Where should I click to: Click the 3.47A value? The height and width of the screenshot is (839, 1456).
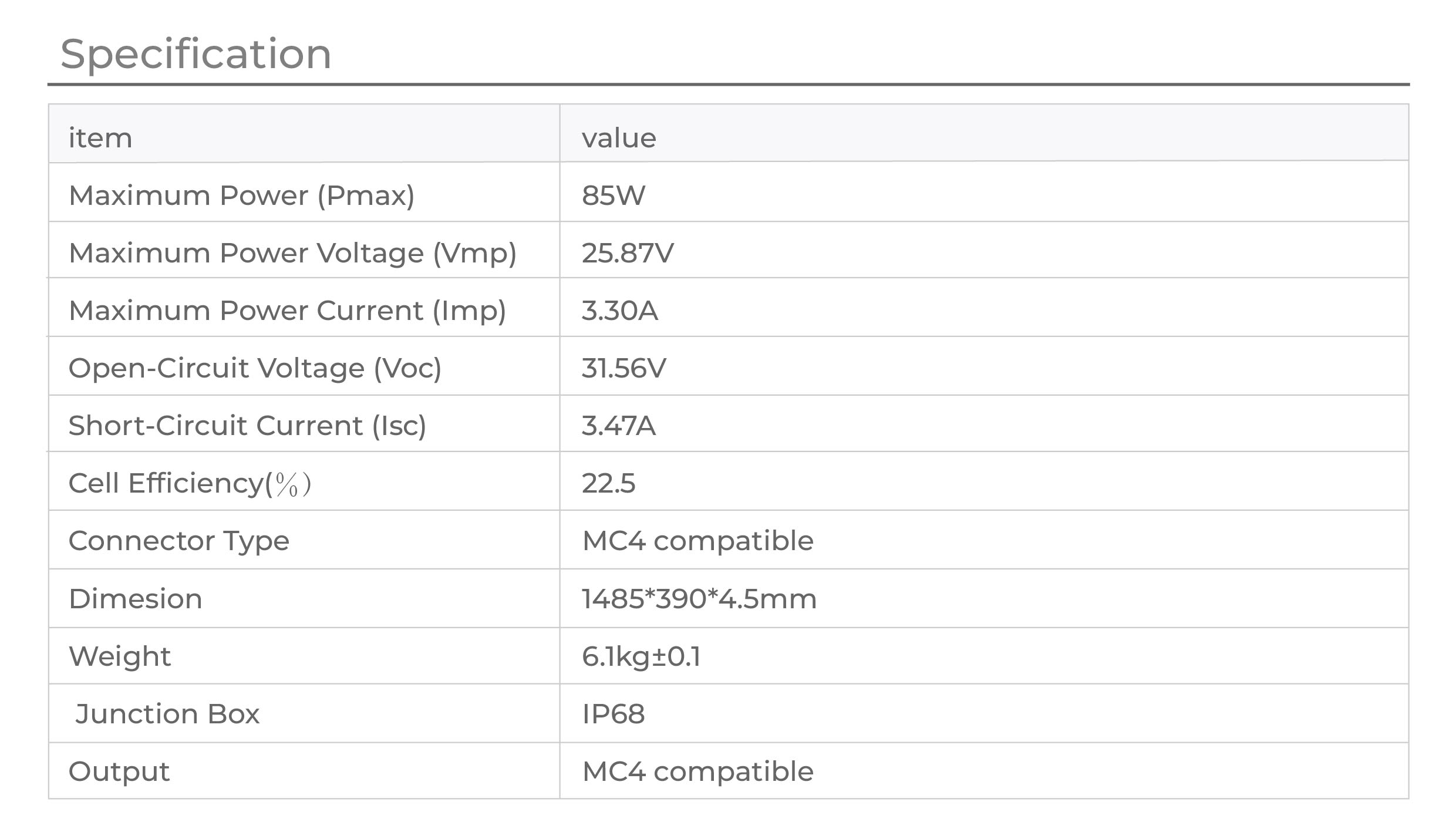618,426
